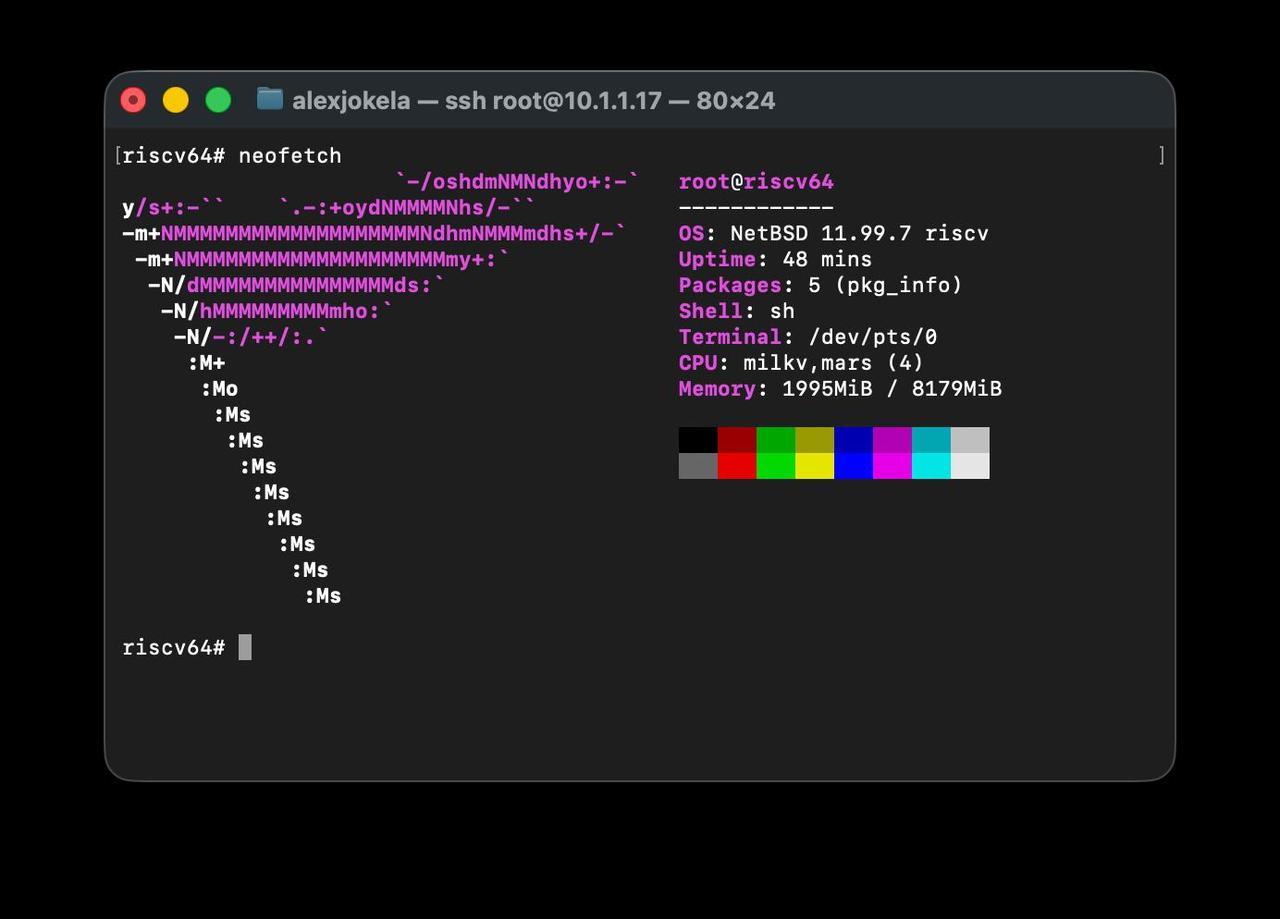The height and width of the screenshot is (919, 1280).
Task: Click the 'Memory: 1995MiB / 8179MiB' line
Action: [x=840, y=389]
